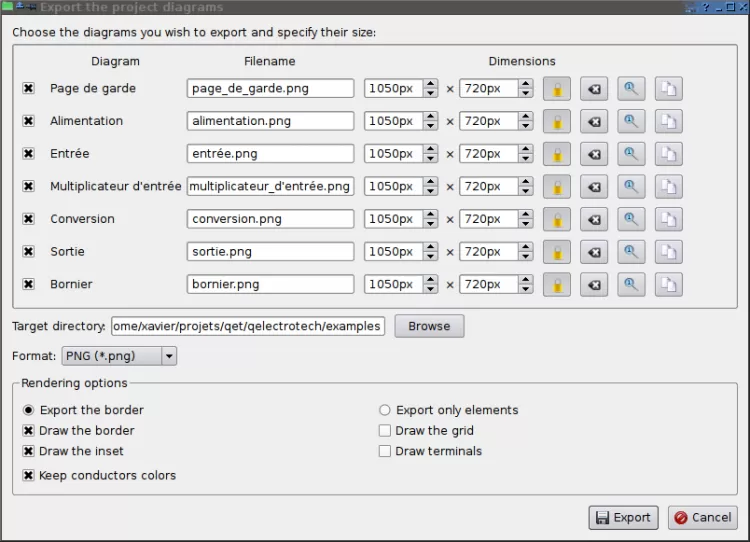Uncheck the Alimentation diagram checkbox

[x=28, y=122]
